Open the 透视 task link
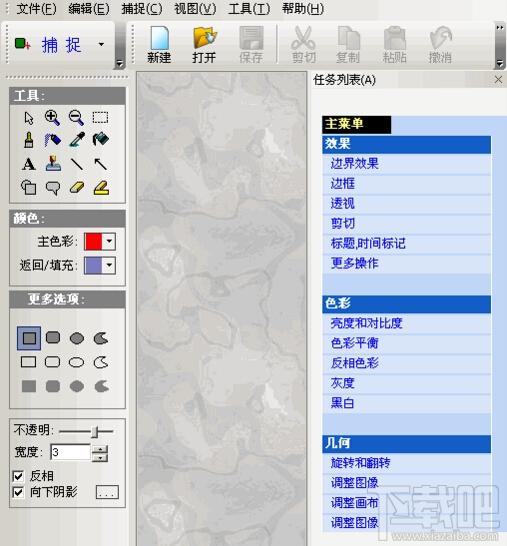The width and height of the screenshot is (507, 546). [x=343, y=203]
